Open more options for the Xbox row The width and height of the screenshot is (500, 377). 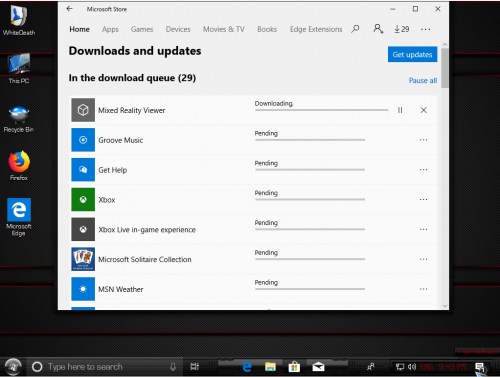[424, 200]
